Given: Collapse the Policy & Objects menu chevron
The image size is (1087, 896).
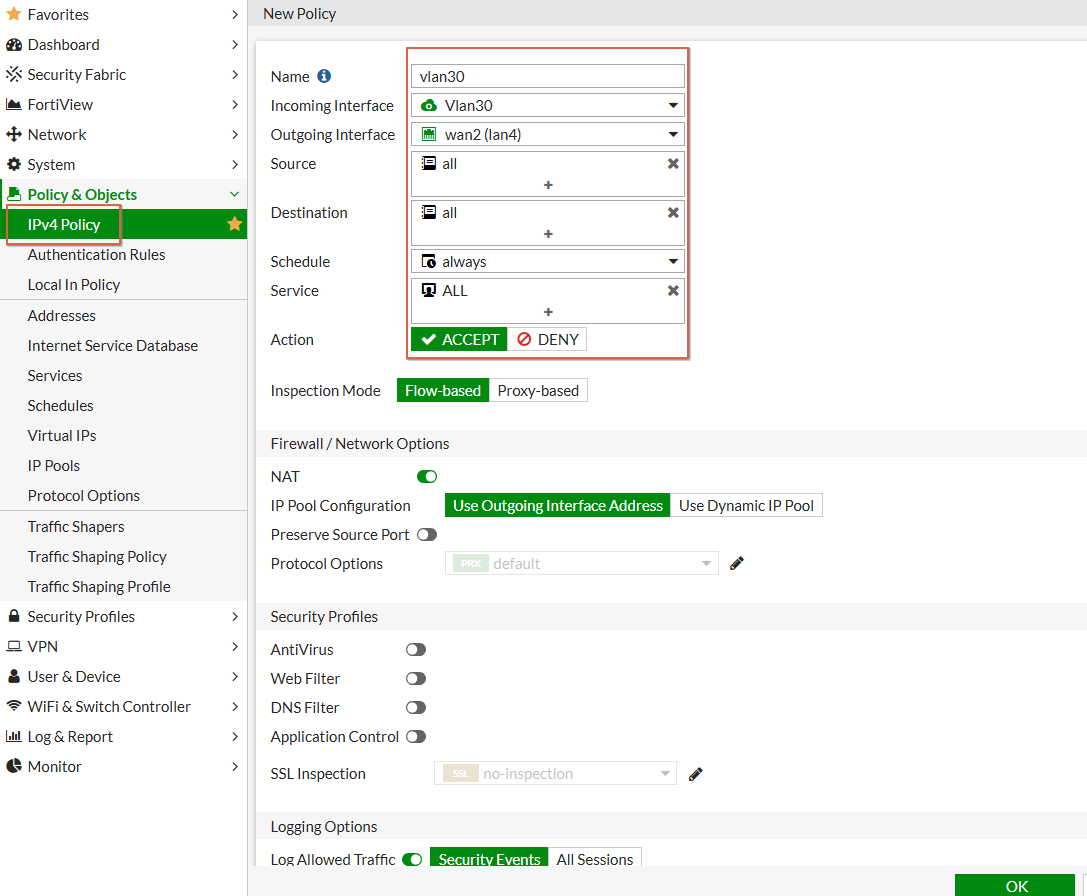Looking at the screenshot, I should (x=234, y=194).
